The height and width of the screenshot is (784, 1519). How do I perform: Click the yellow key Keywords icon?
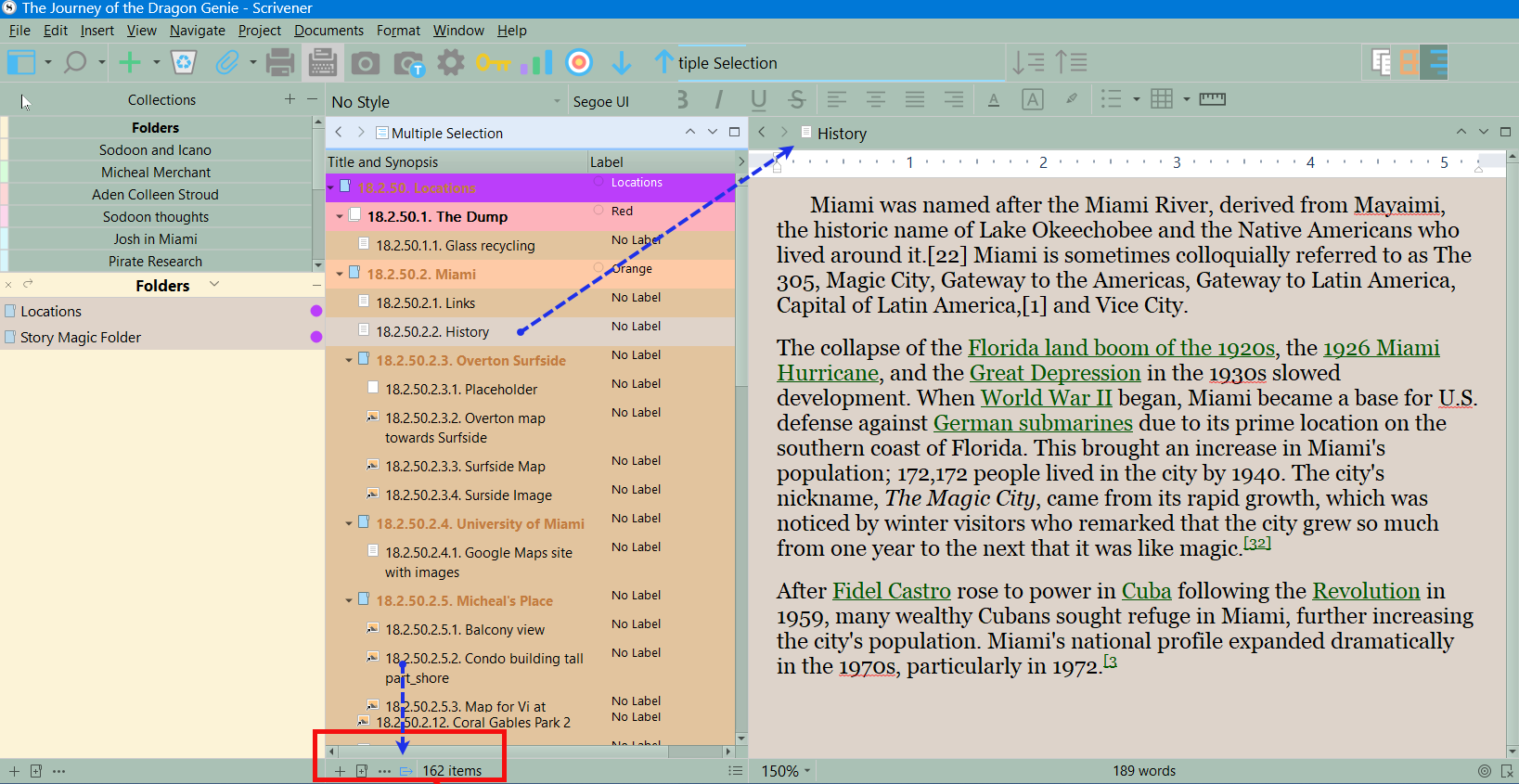tap(493, 63)
